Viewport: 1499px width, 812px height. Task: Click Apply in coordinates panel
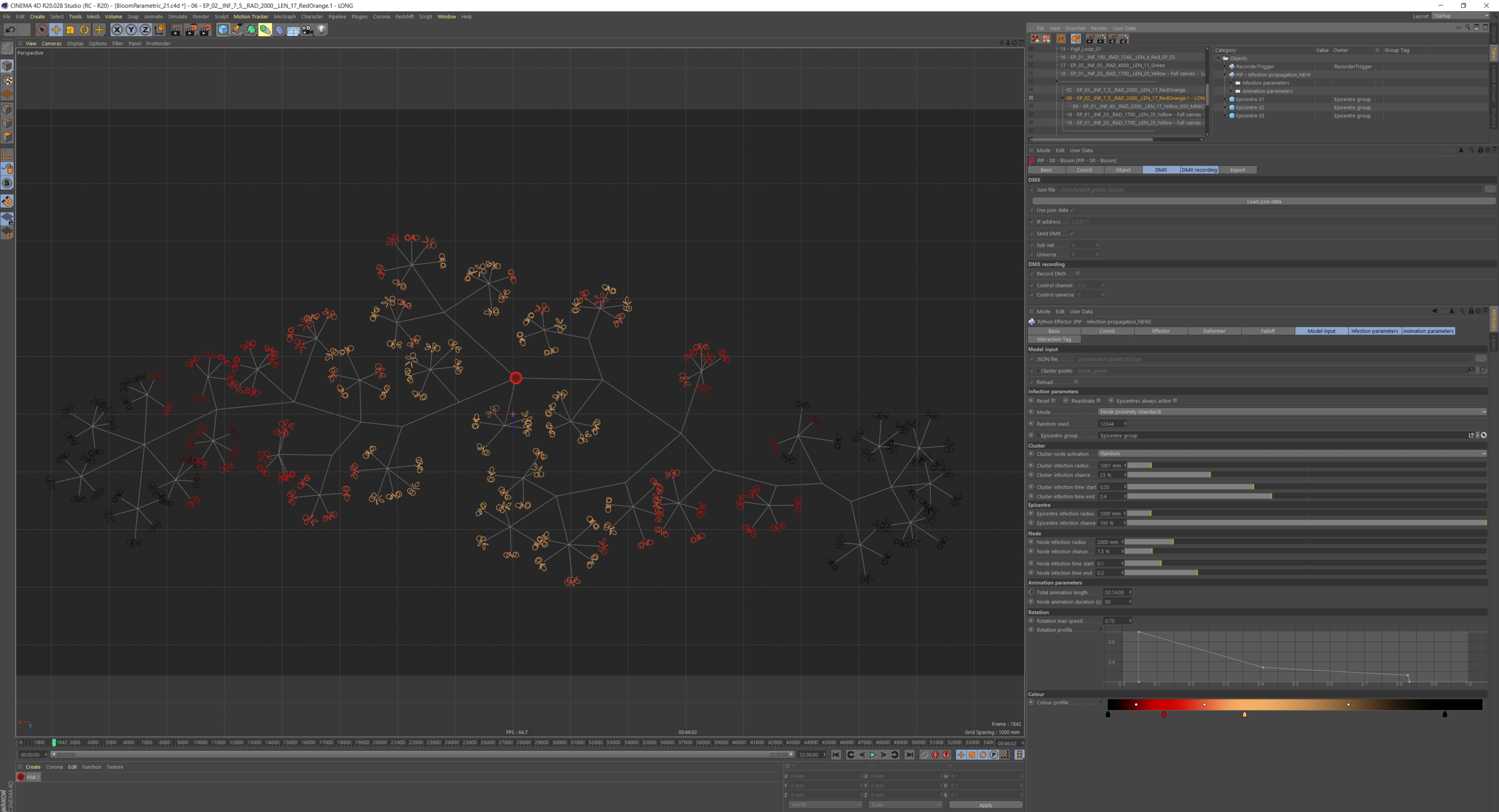[985, 805]
